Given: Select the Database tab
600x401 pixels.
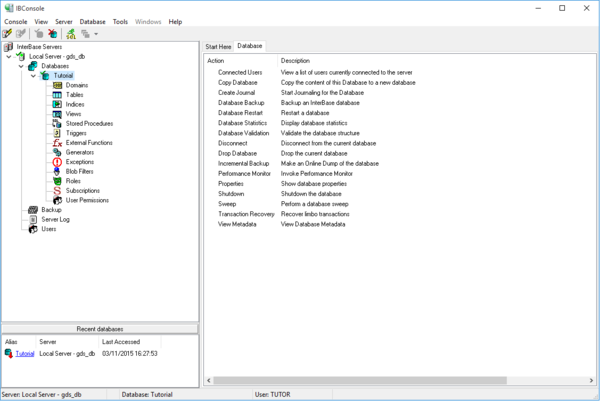Looking at the screenshot, I should click(x=249, y=46).
